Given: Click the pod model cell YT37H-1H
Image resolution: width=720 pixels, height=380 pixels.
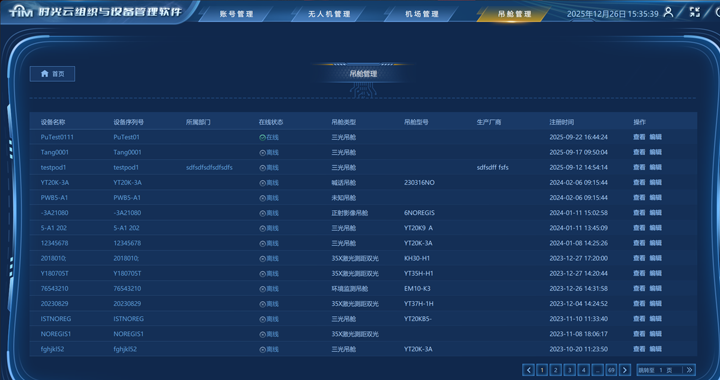Looking at the screenshot, I should (418, 304).
